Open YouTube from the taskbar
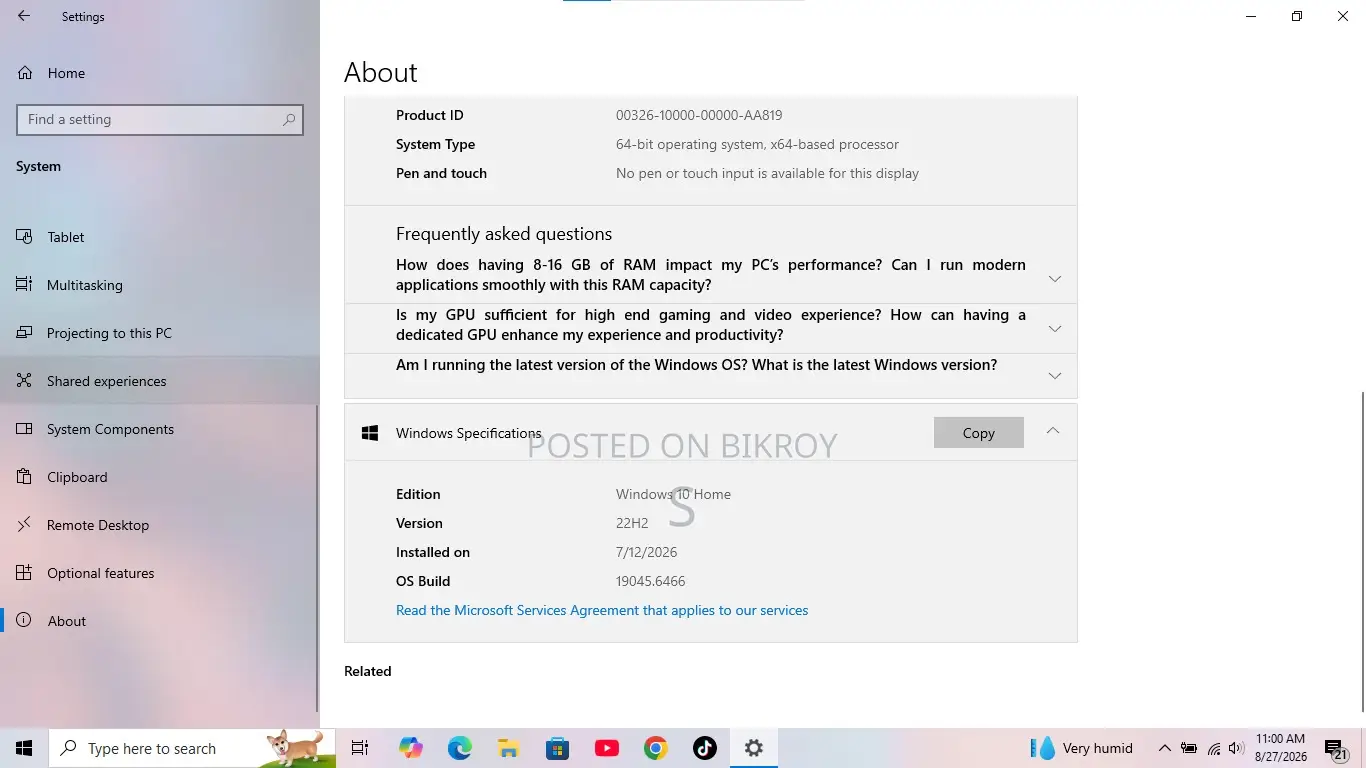 tap(606, 748)
